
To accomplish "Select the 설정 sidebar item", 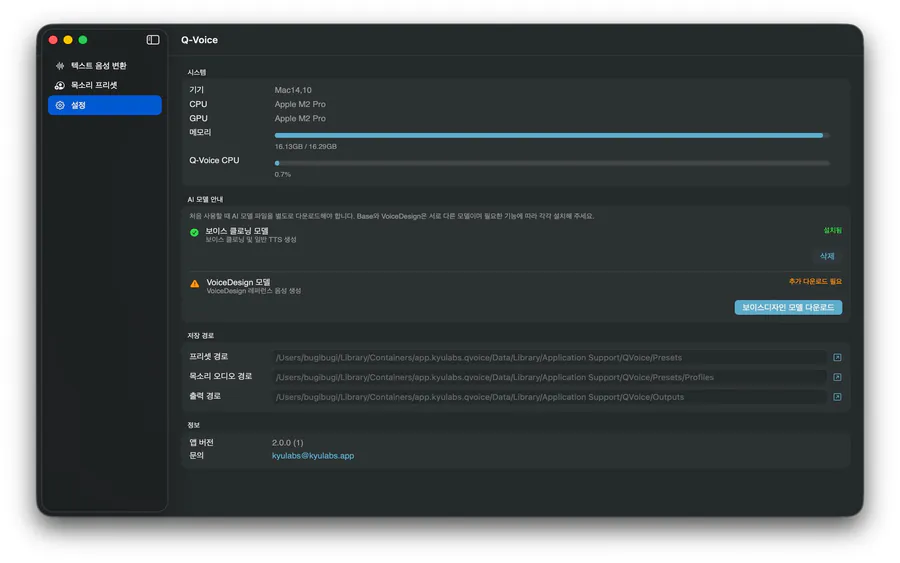I will click(x=104, y=105).
